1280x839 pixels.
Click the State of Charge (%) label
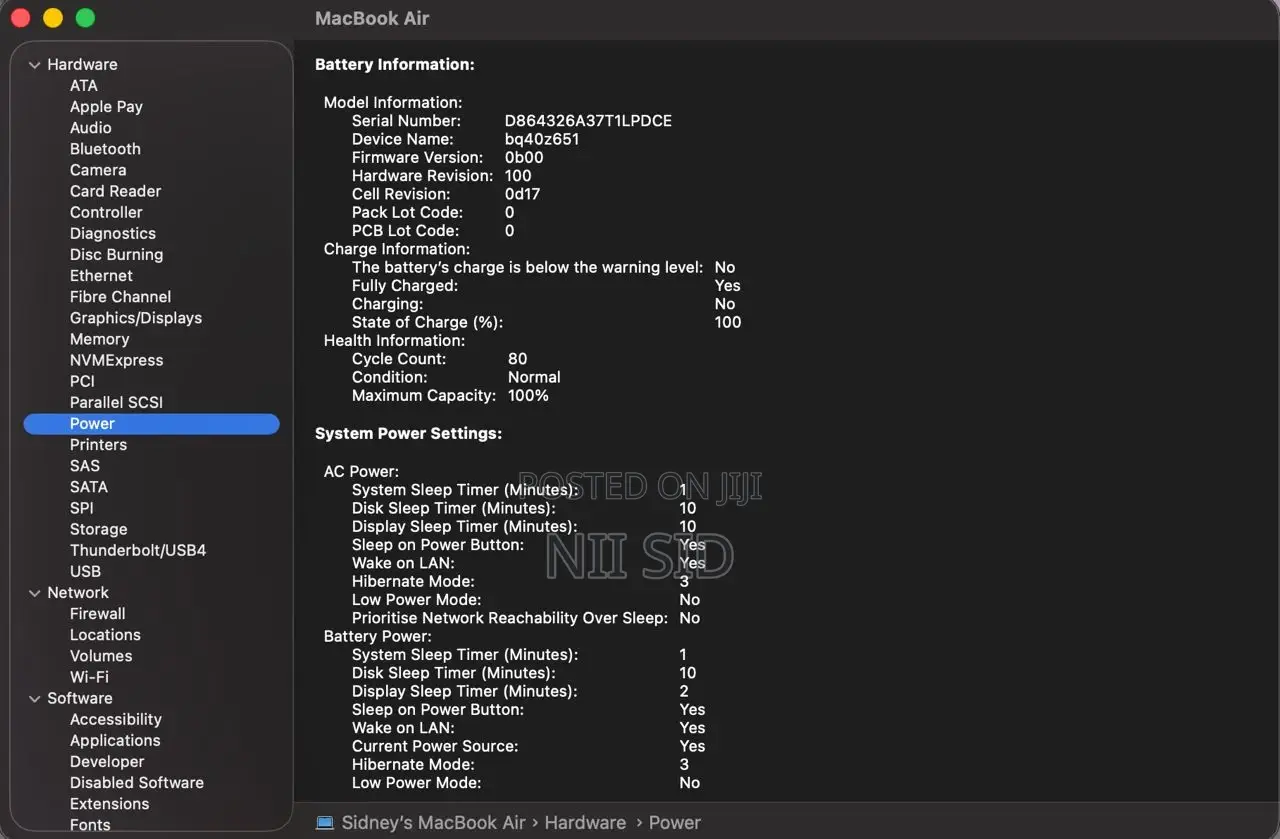point(428,322)
